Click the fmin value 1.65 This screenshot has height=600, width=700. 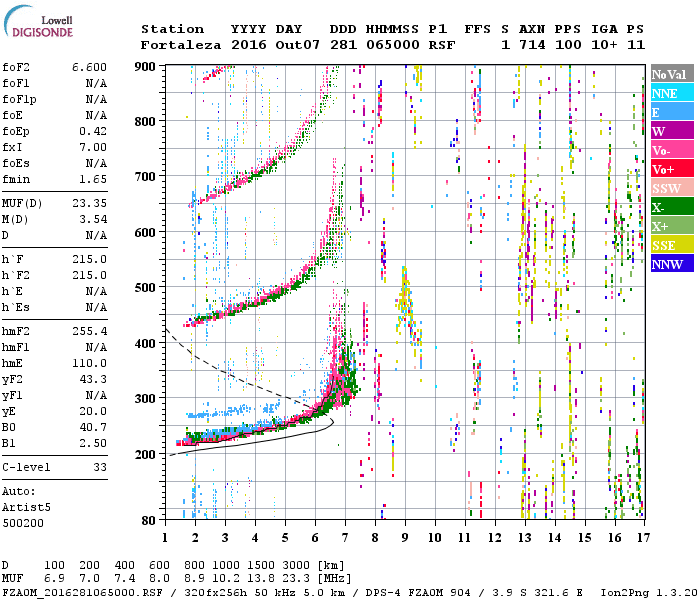(93, 179)
